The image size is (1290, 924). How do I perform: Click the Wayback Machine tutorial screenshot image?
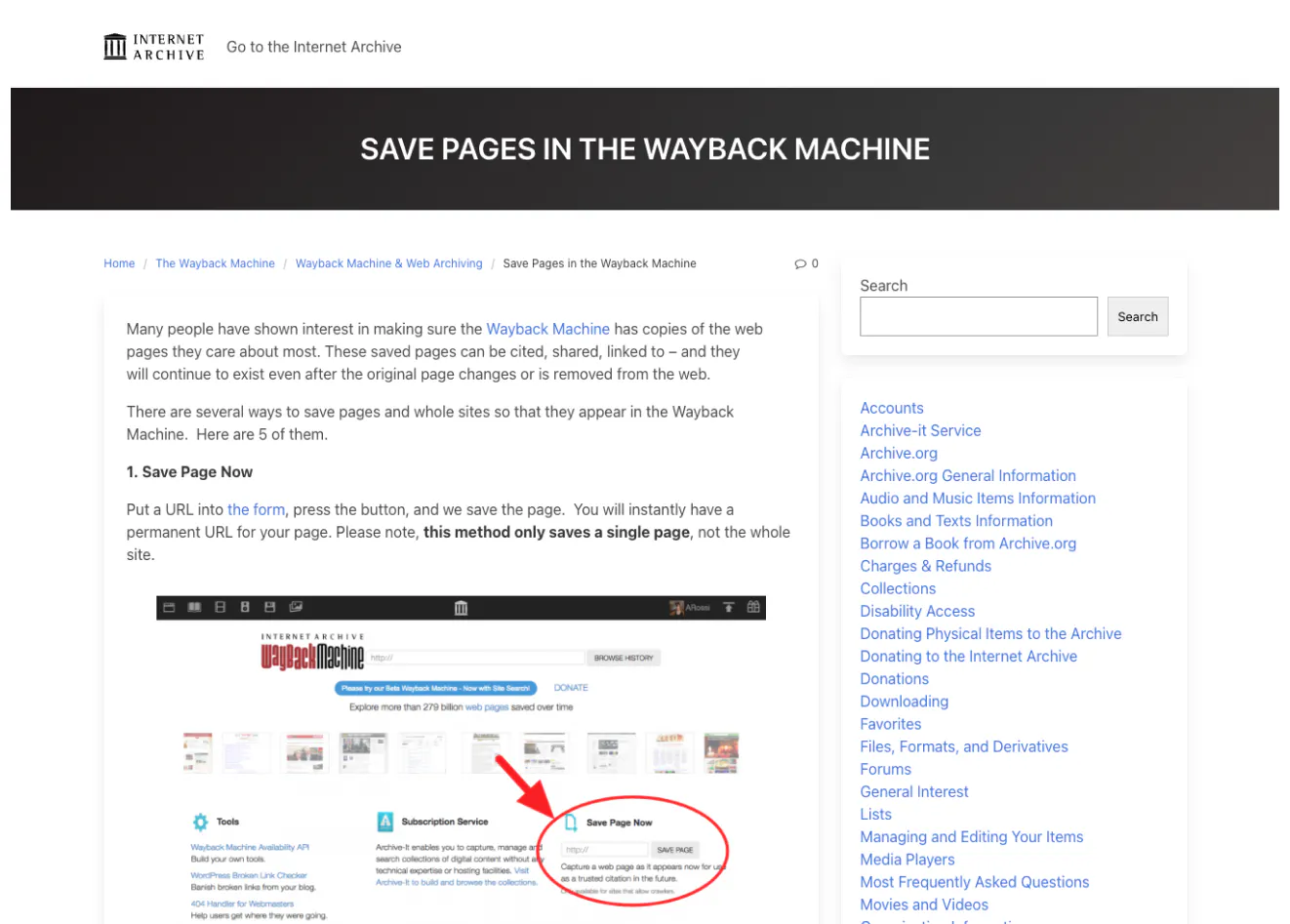[x=461, y=759]
